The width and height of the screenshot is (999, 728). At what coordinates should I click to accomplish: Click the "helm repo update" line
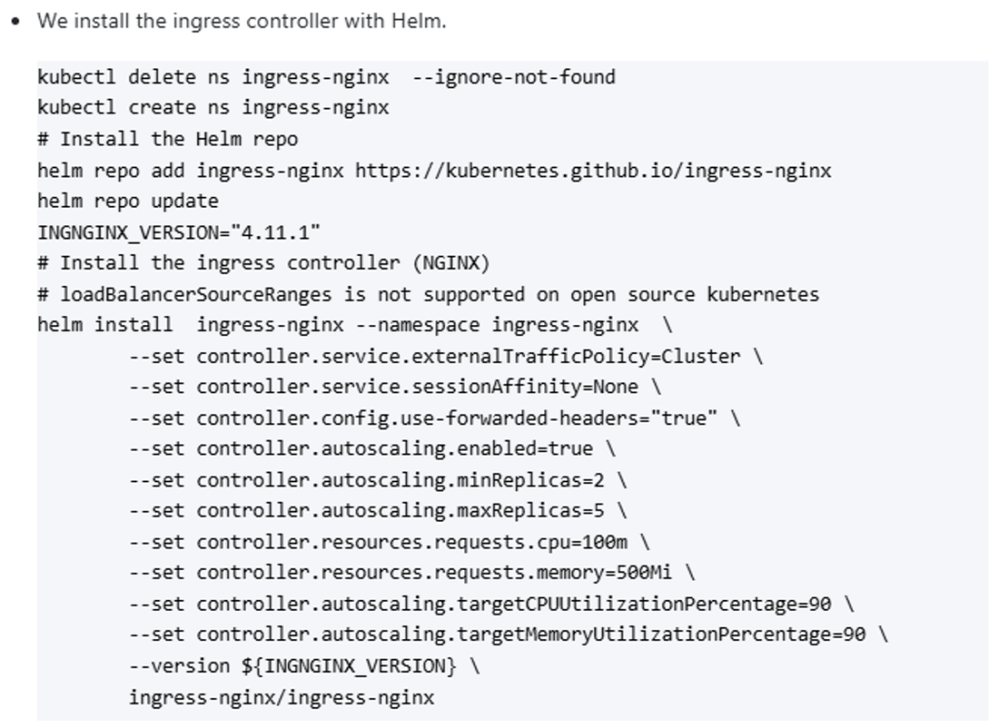pos(127,201)
